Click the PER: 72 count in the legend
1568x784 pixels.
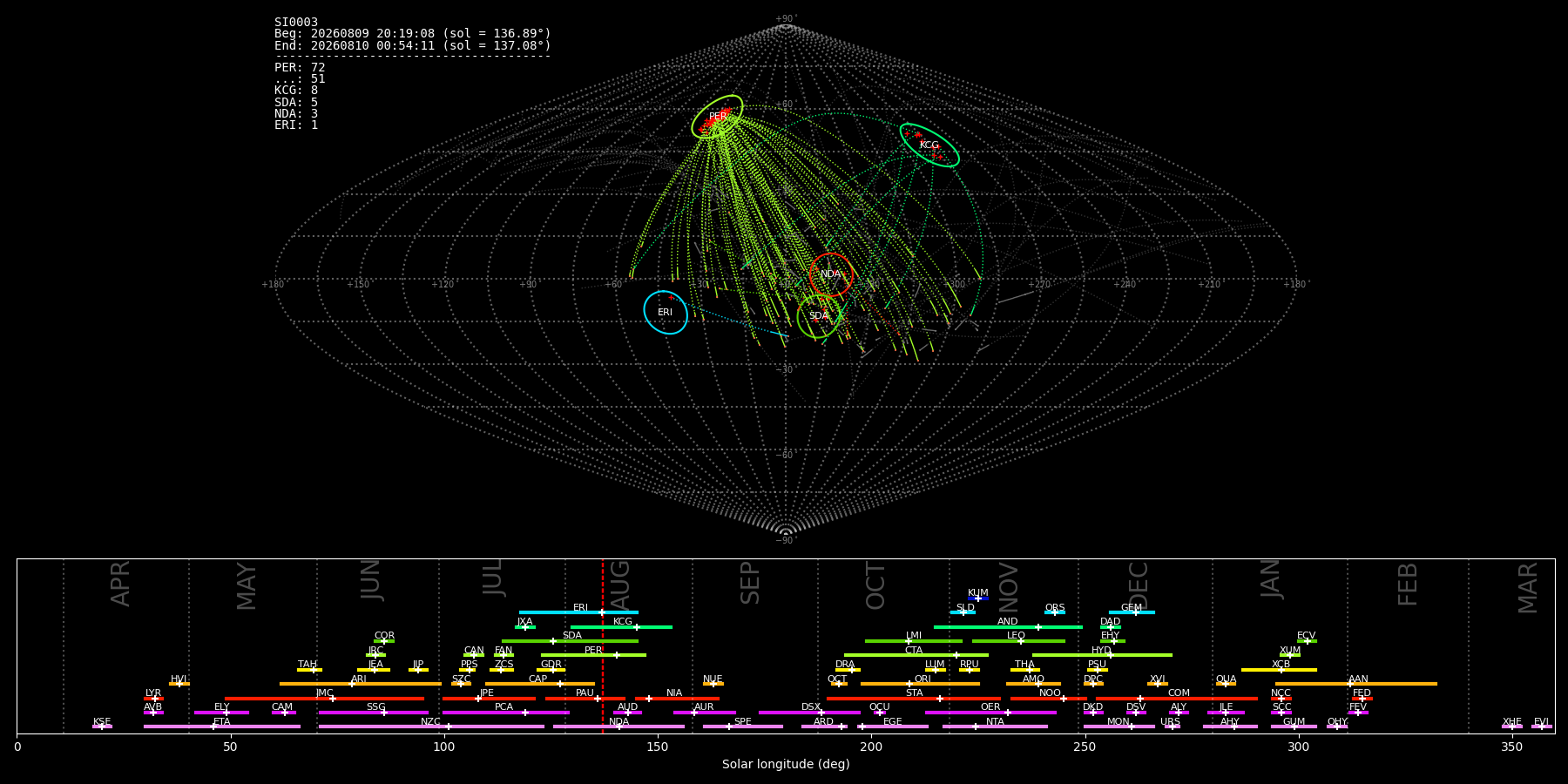[300, 68]
